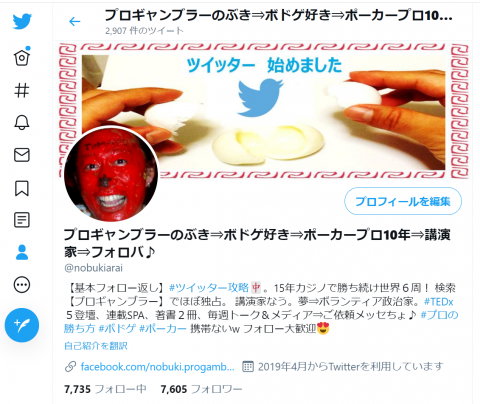Click 自己紹介を翻訳 translate bio link
The image size is (480, 404).
click(96, 346)
